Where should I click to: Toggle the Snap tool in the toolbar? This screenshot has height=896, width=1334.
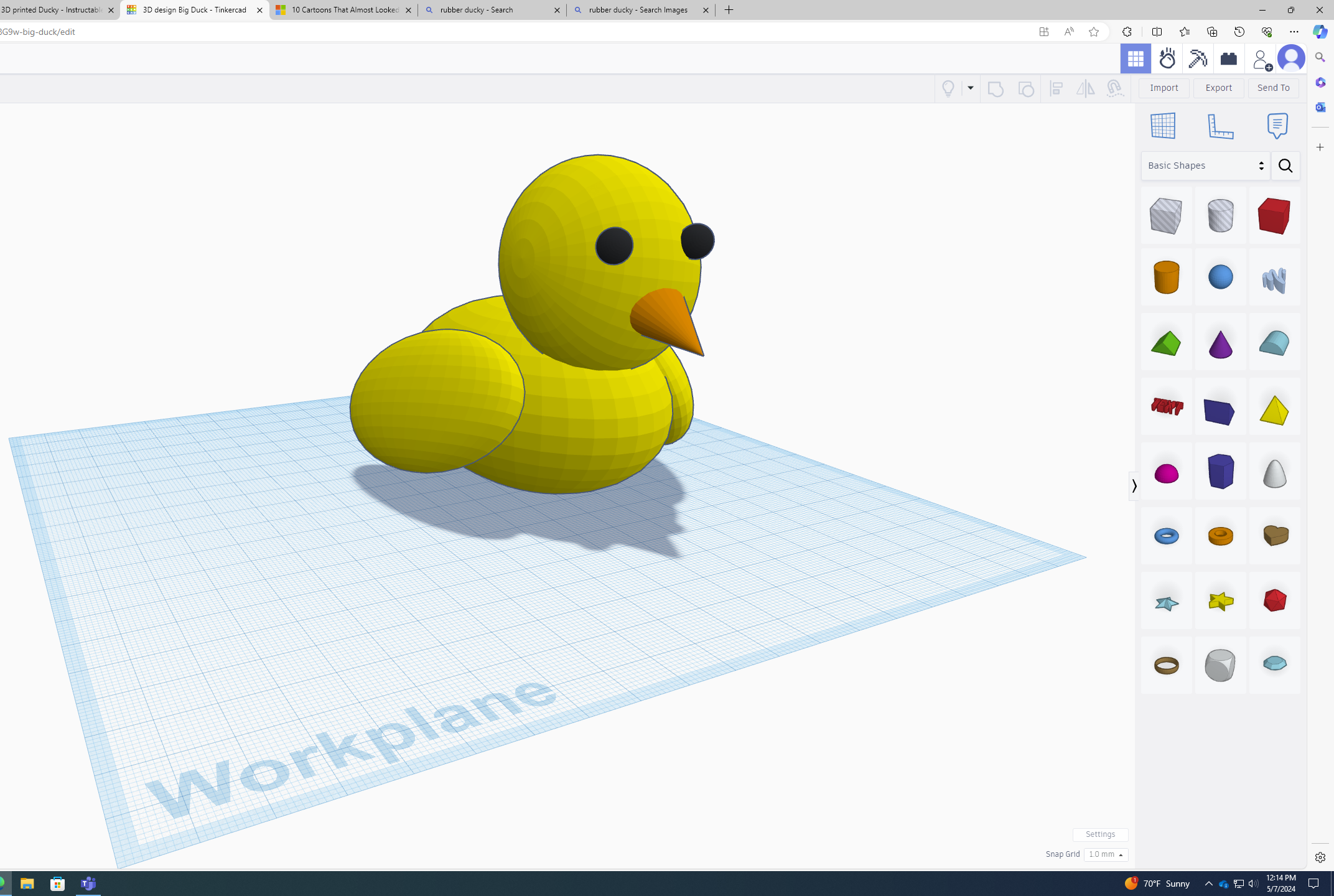(x=1115, y=88)
